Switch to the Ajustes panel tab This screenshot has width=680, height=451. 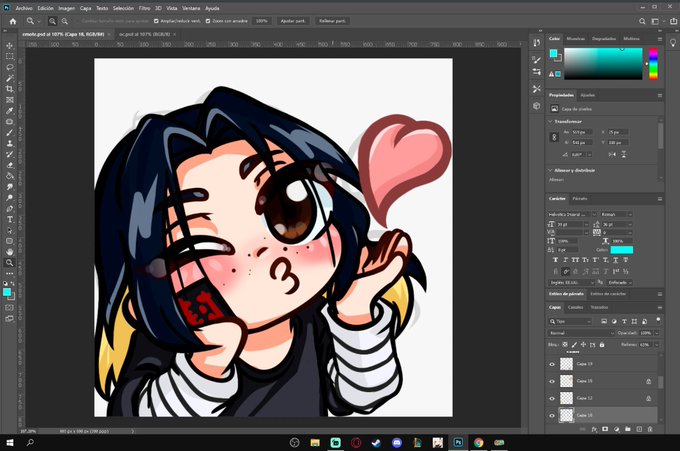click(x=588, y=95)
